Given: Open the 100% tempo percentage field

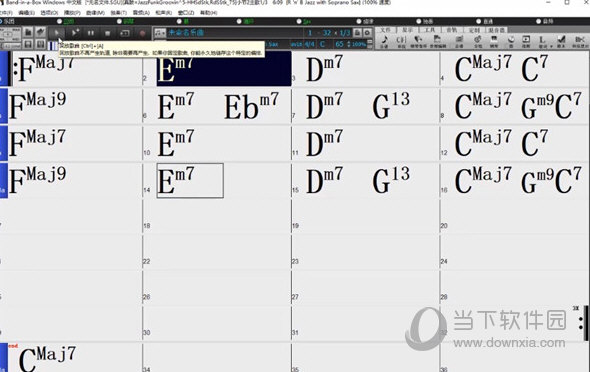Looking at the screenshot, I should tap(359, 44).
